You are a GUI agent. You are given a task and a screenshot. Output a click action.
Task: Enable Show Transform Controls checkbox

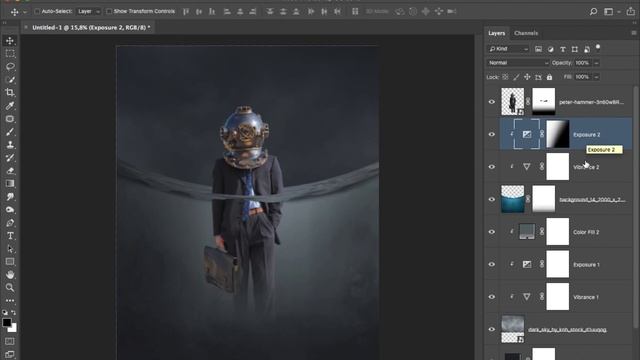(109, 11)
